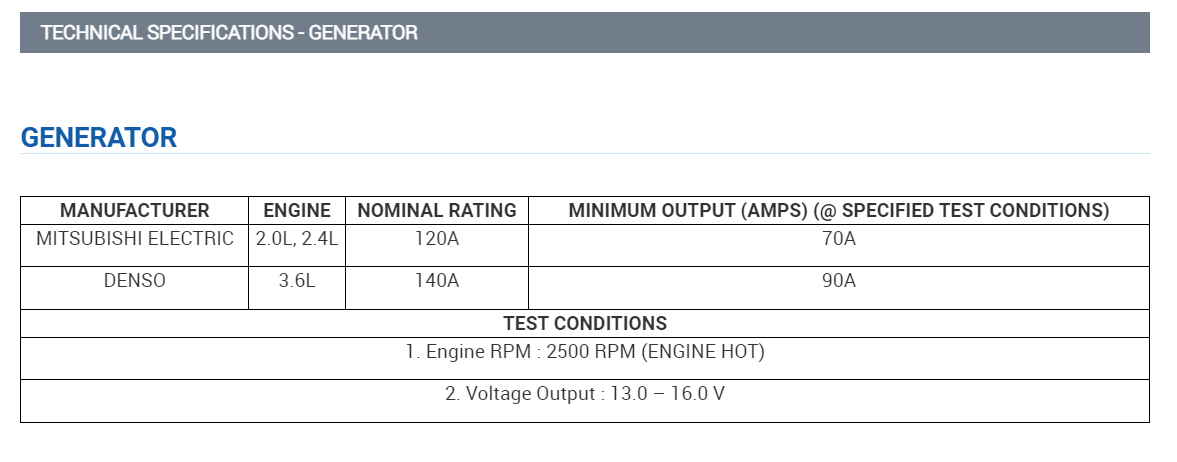
Task: Select the 140A nominal rating cell
Action: [437, 281]
